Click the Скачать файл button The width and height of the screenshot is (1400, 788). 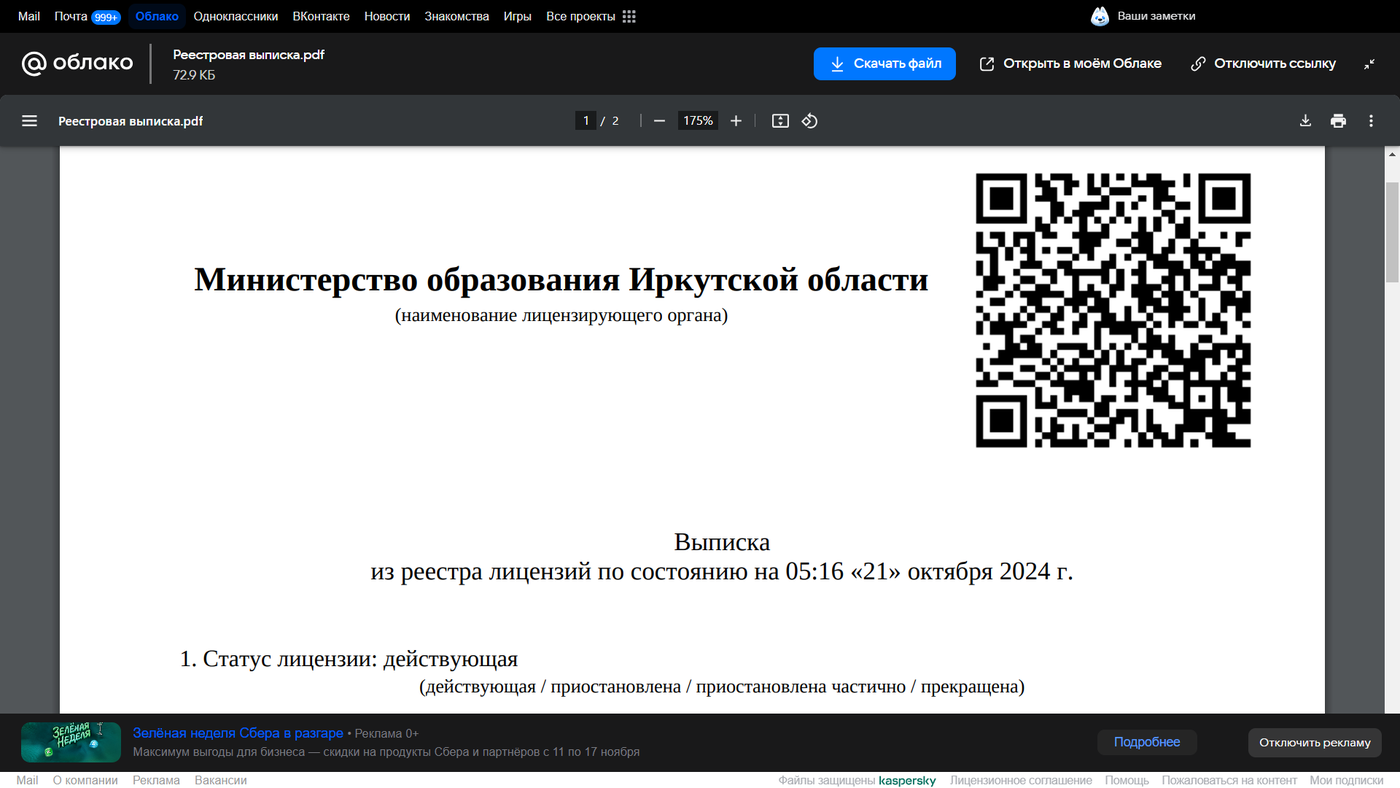pos(885,64)
